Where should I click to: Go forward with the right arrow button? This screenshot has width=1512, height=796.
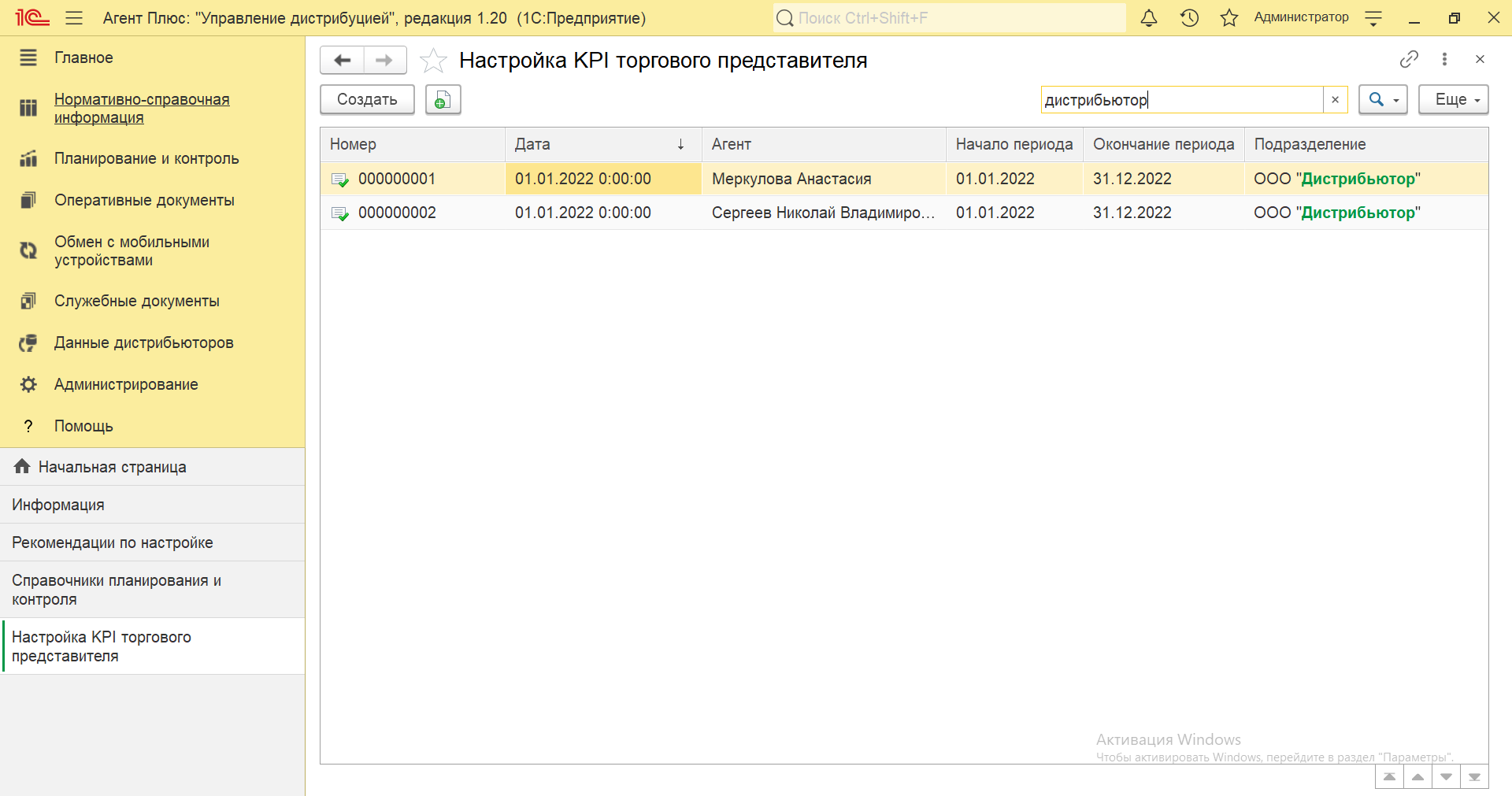pos(384,60)
